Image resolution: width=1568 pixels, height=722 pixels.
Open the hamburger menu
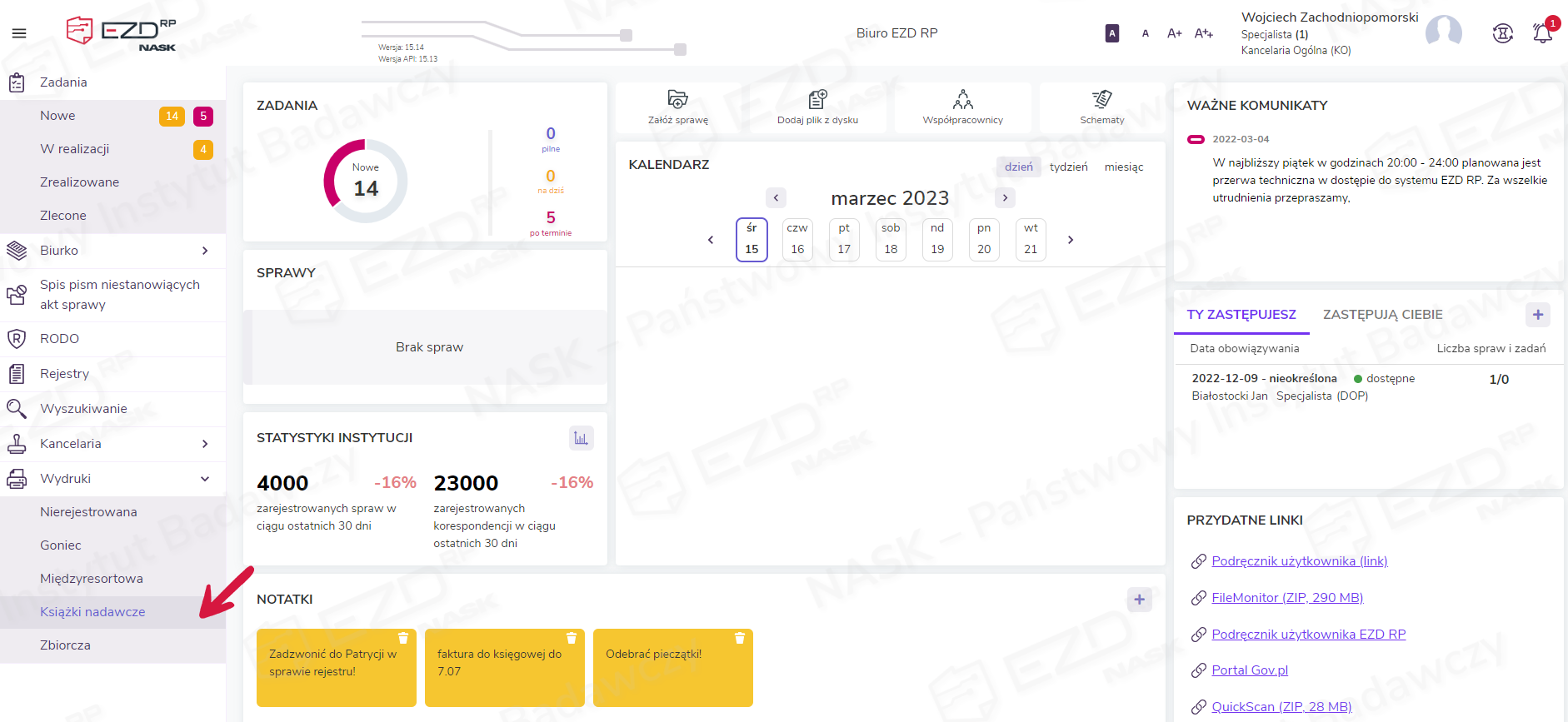click(x=19, y=33)
